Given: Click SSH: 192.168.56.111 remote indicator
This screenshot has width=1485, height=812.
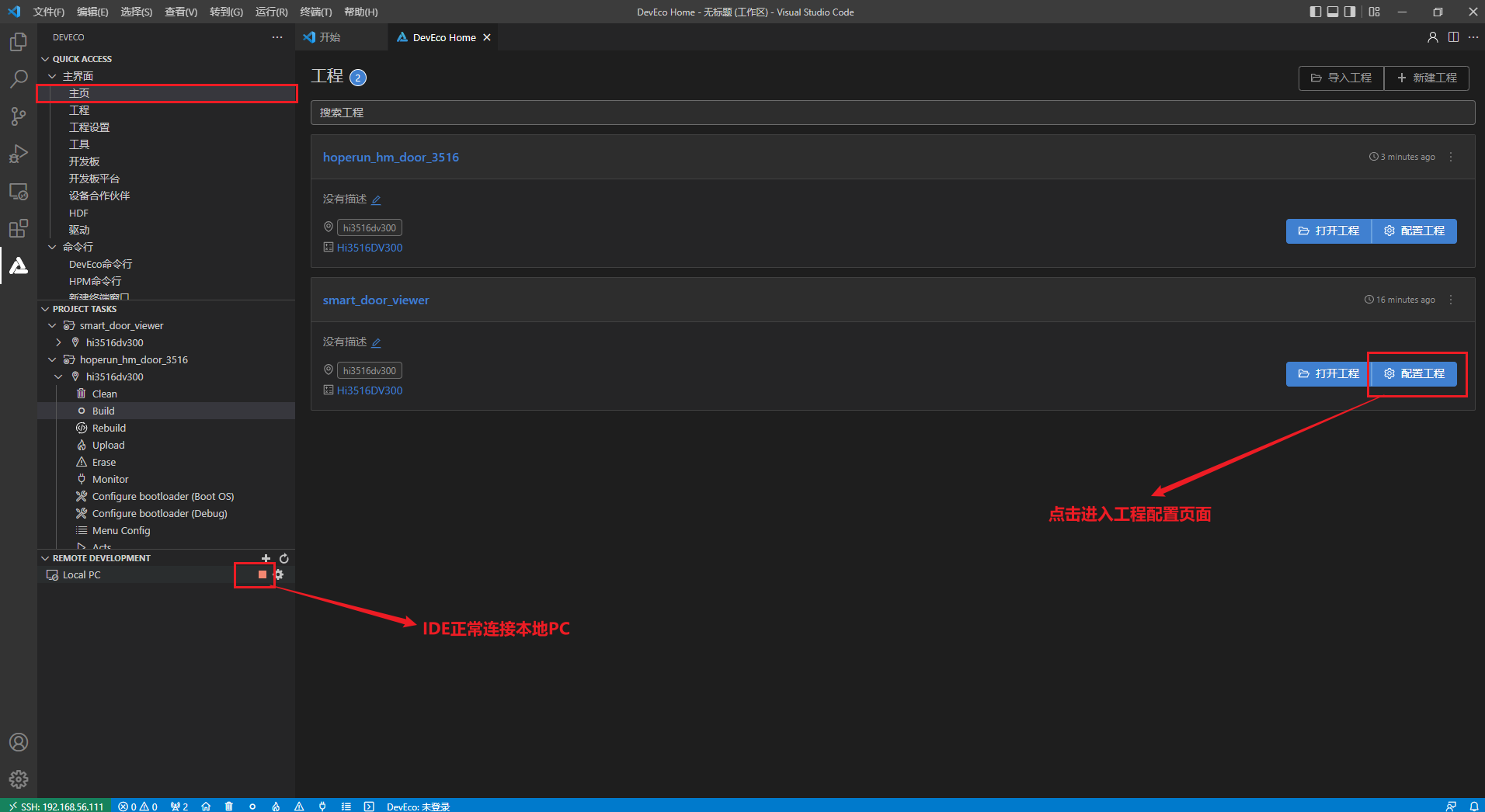Looking at the screenshot, I should [56, 806].
